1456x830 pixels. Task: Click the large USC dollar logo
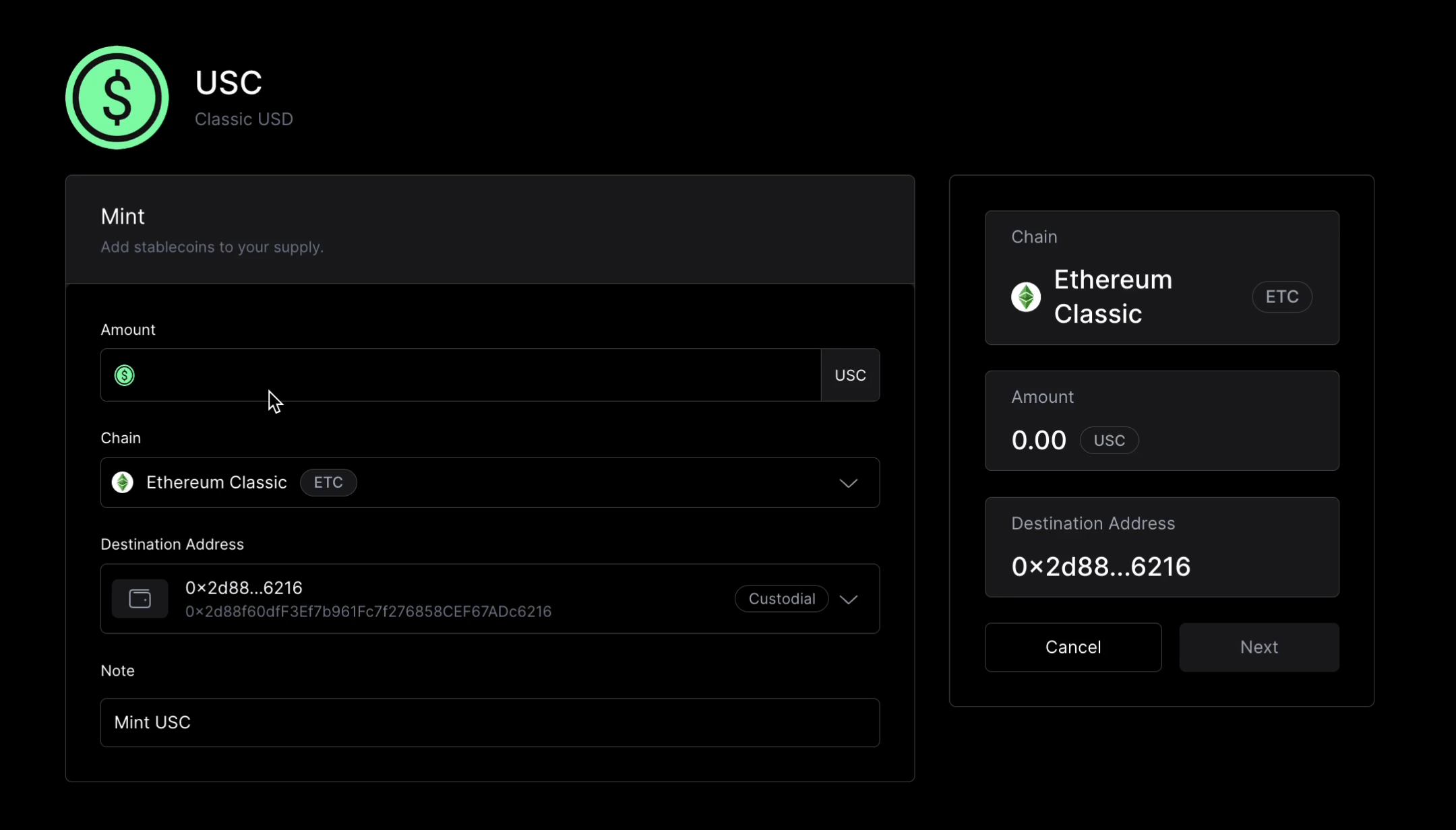117,98
